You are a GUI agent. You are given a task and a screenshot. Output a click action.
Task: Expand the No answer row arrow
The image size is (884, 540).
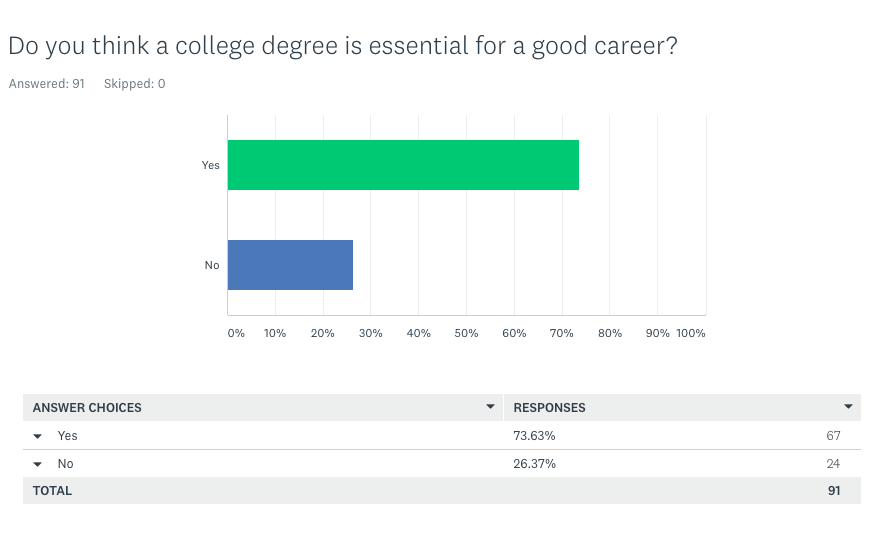(x=38, y=464)
